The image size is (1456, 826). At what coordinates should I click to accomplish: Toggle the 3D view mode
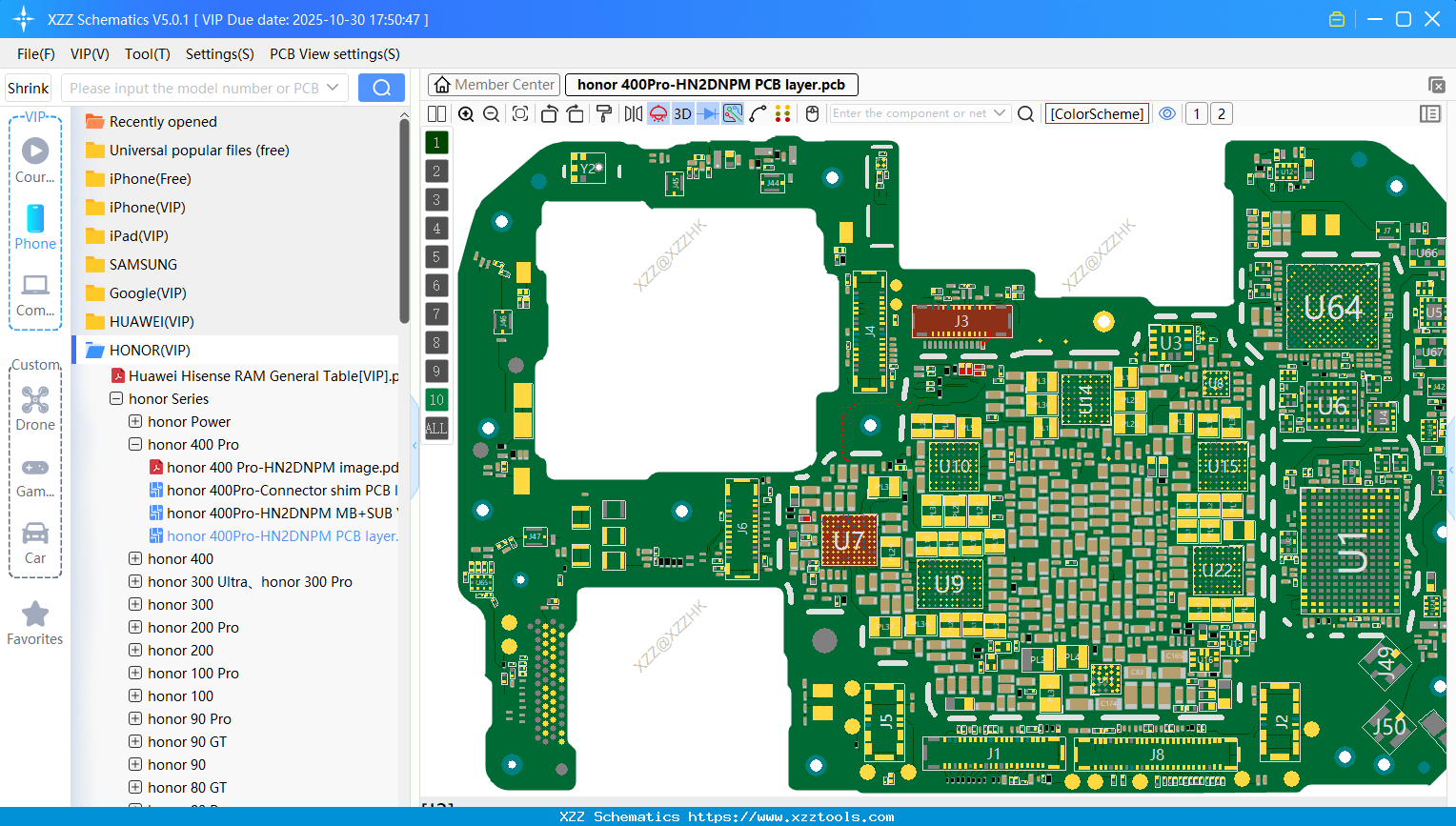(682, 113)
